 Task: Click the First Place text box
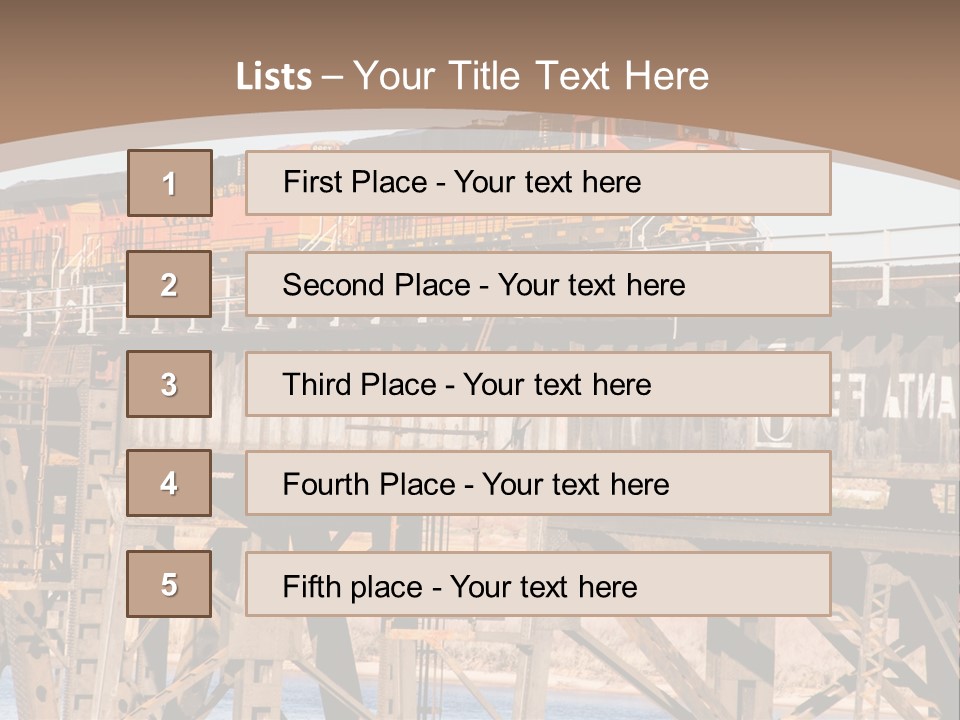(537, 183)
